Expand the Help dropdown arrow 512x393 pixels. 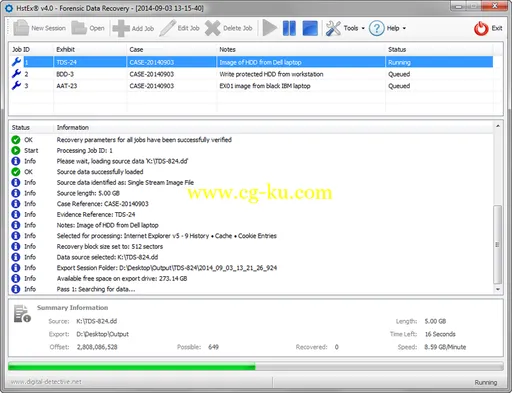tap(404, 28)
